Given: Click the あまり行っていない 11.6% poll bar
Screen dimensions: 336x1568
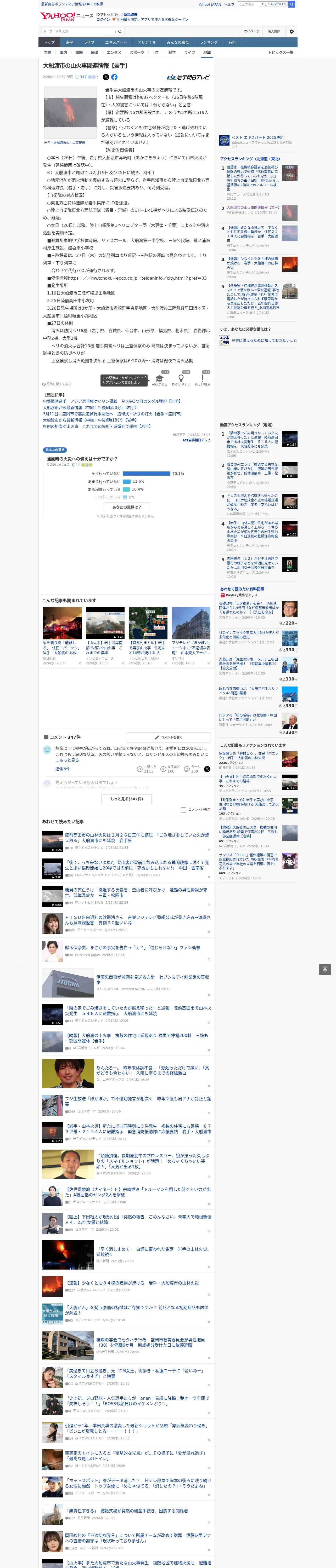Looking at the screenshot, I should point(127,481).
